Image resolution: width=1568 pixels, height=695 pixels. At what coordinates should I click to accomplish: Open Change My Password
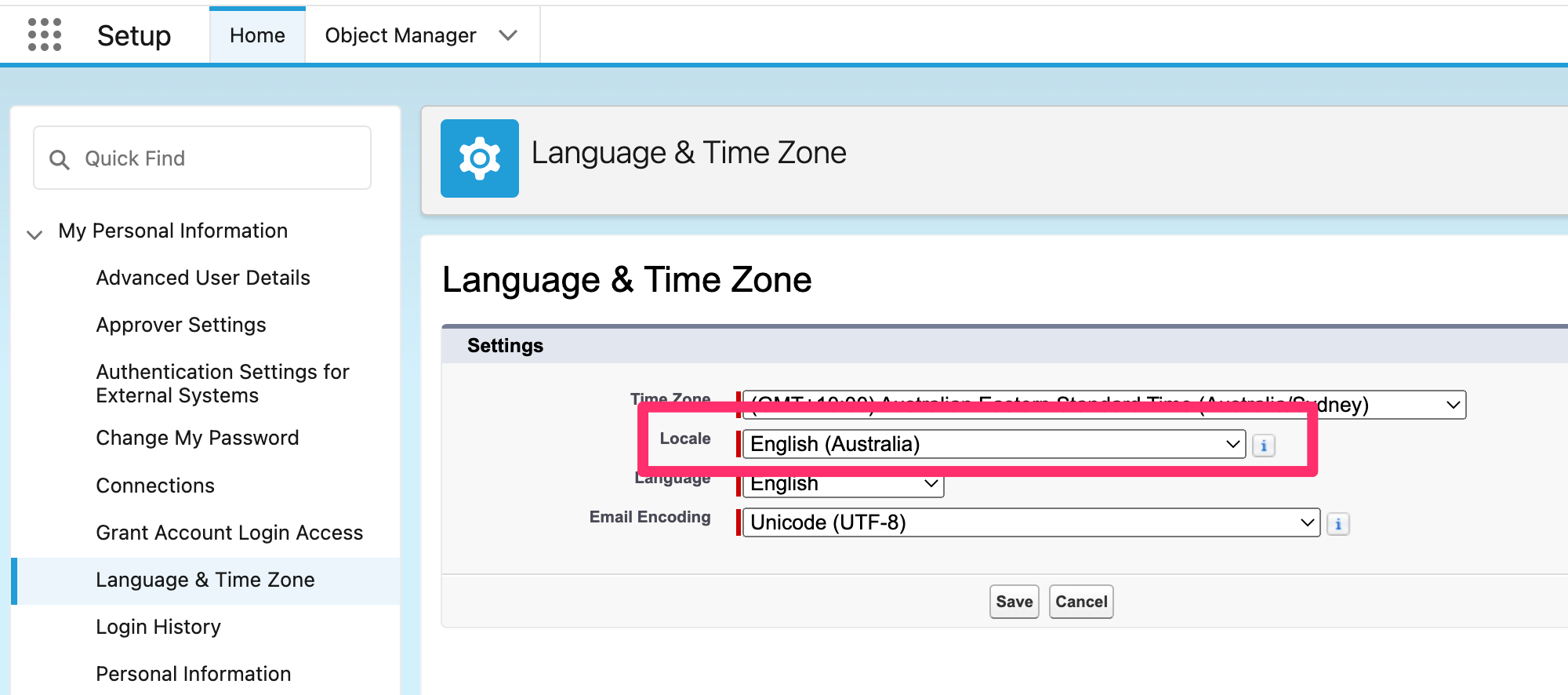(198, 438)
